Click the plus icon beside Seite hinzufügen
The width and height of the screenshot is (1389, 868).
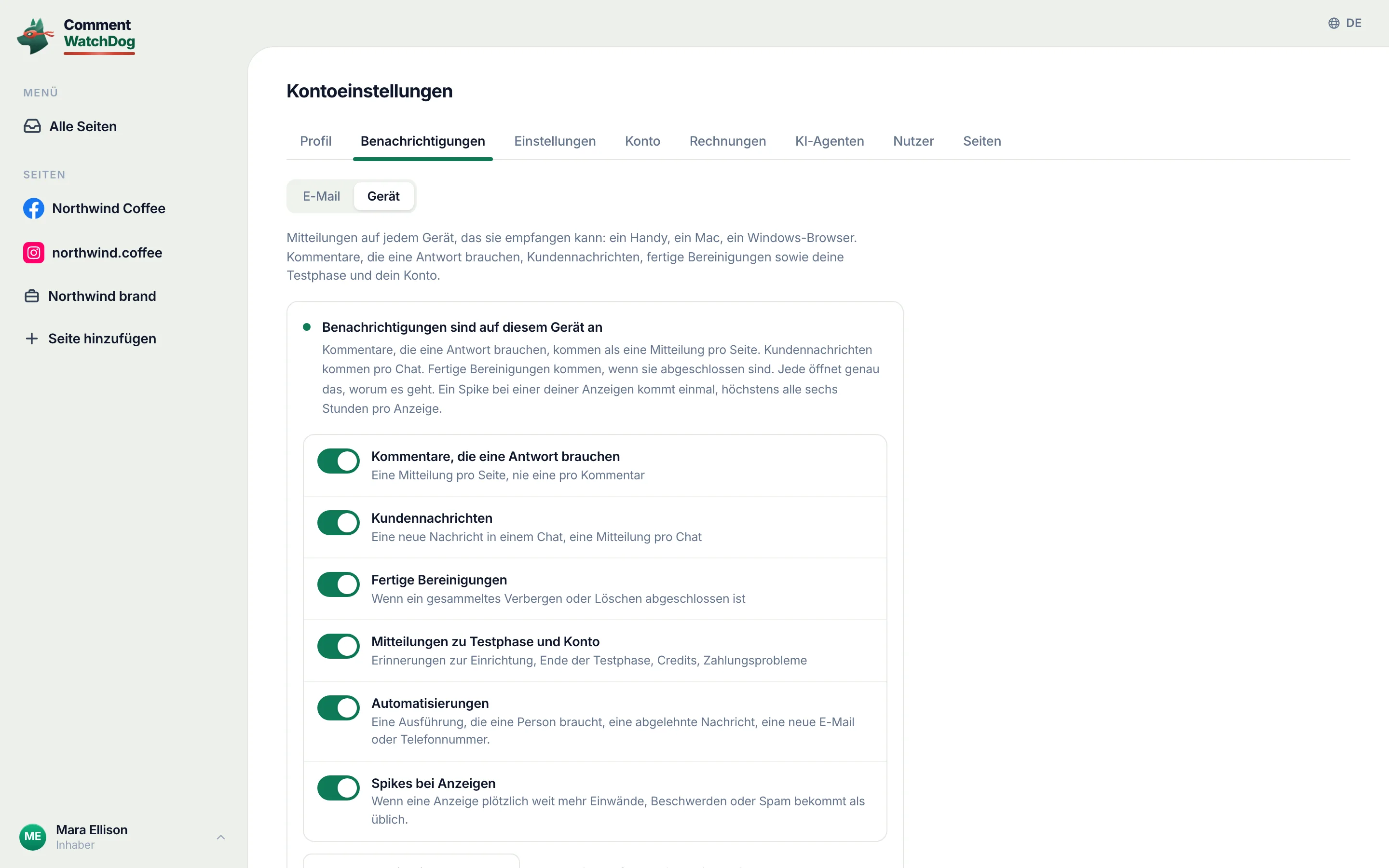tap(31, 339)
